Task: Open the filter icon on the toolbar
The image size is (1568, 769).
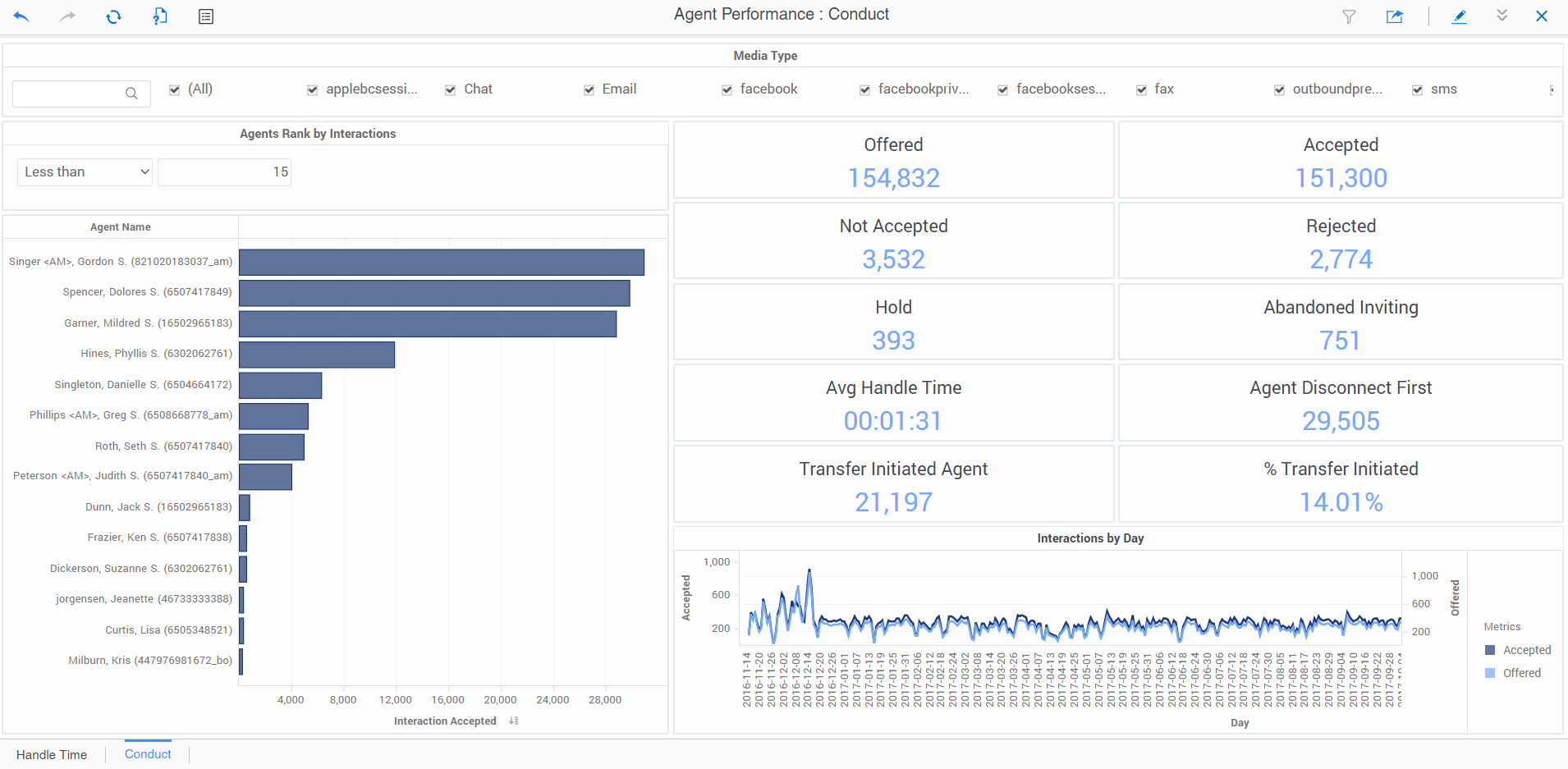Action: (1349, 16)
